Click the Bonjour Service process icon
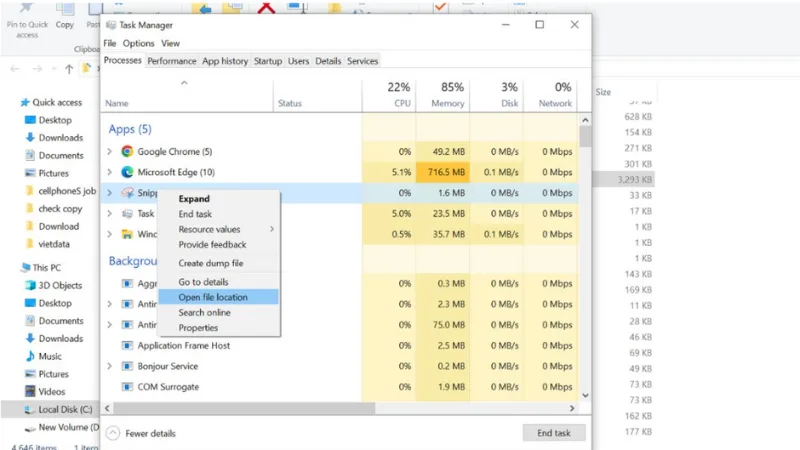 point(128,366)
